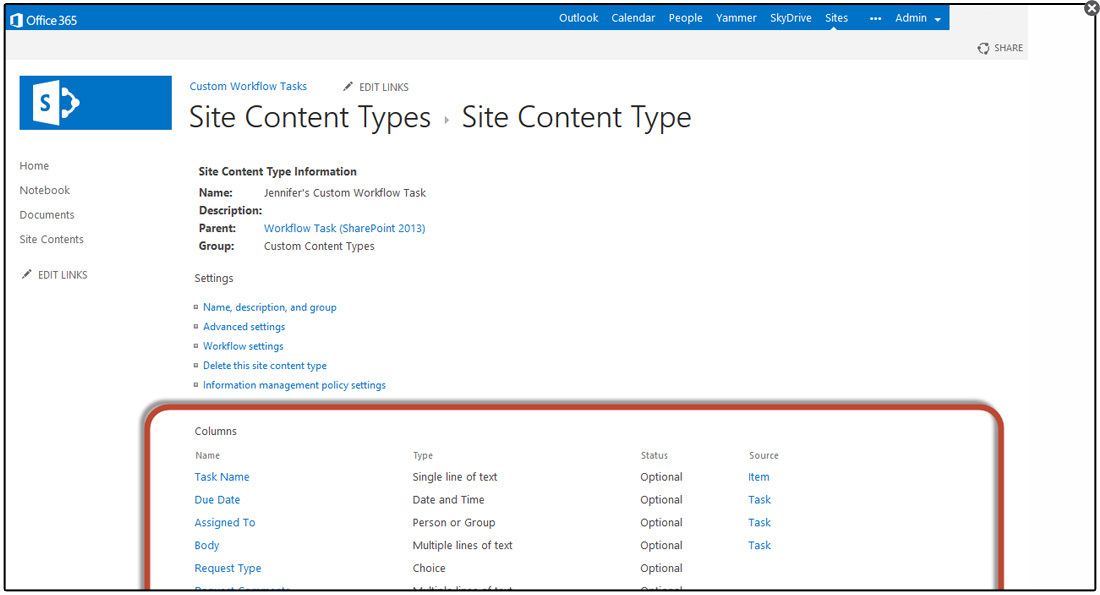
Task: Open Workflow settings link
Action: tap(243, 346)
